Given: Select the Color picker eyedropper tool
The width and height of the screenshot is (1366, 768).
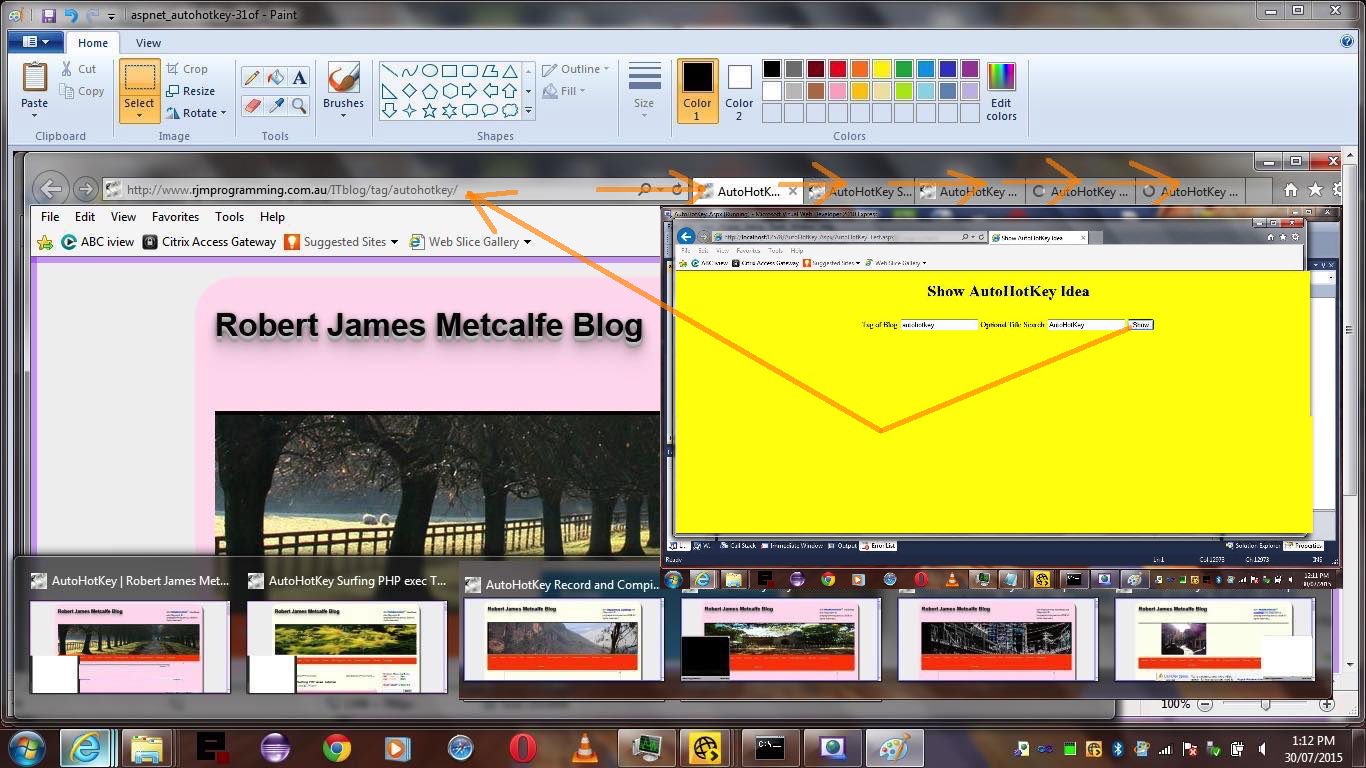Looking at the screenshot, I should tap(275, 104).
